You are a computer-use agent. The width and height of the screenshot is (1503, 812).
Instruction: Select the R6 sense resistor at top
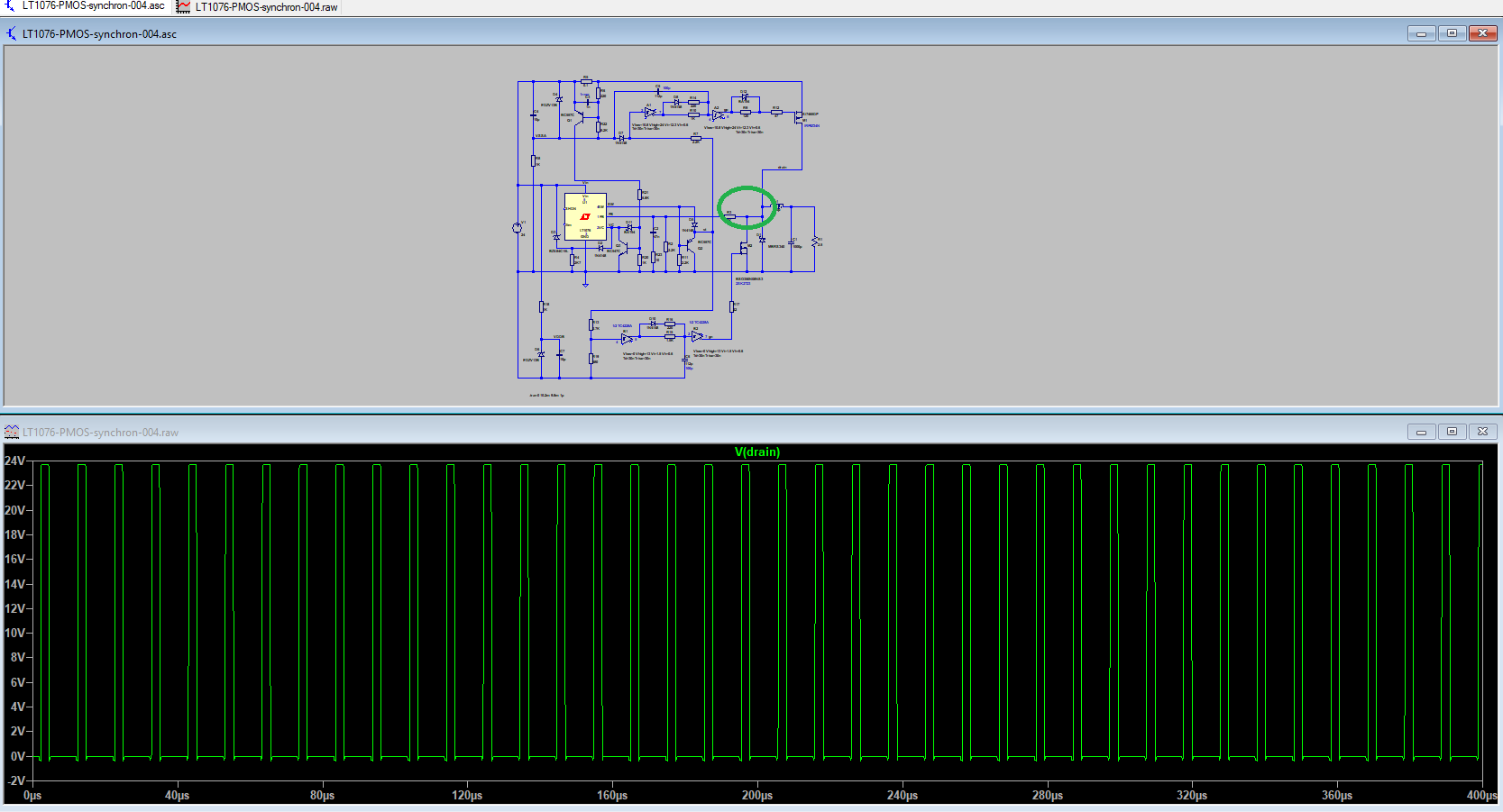(586, 81)
